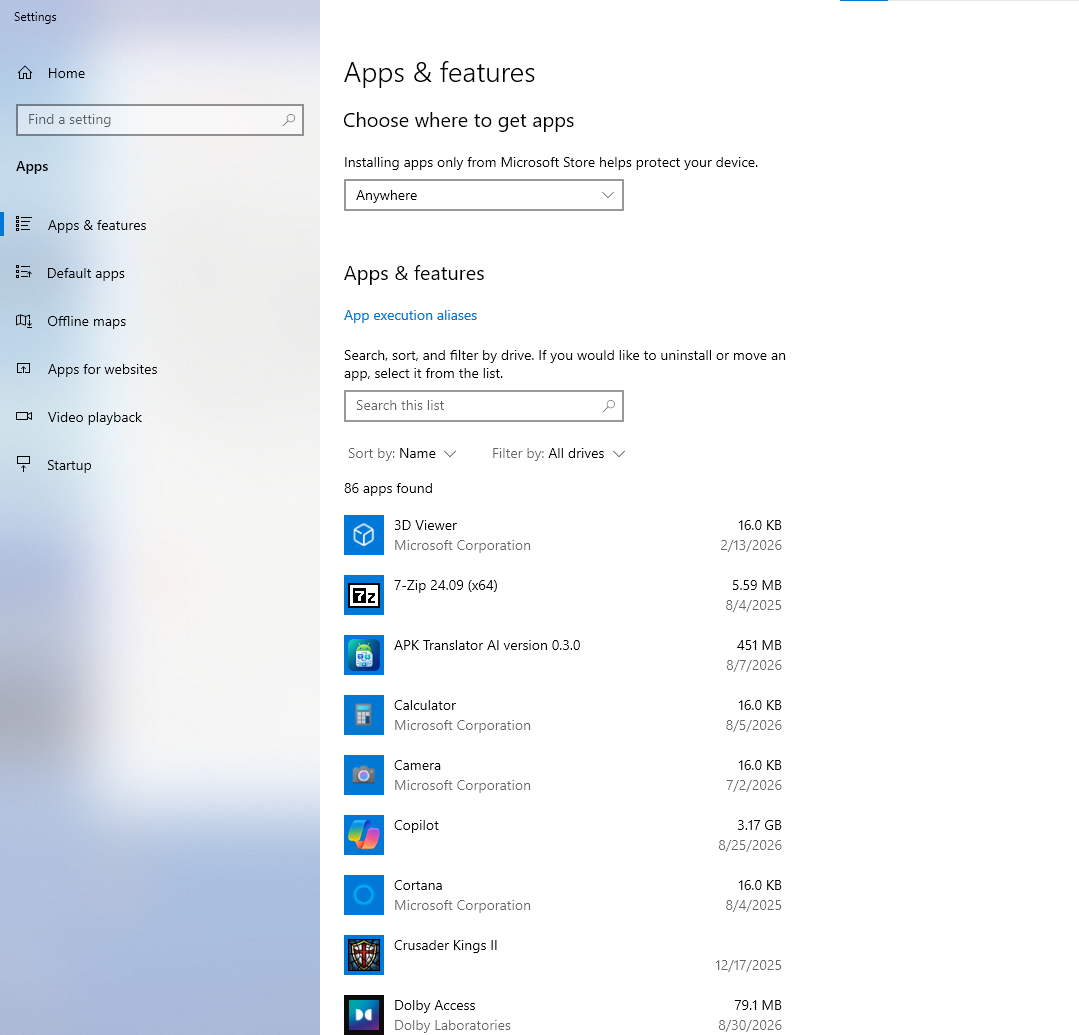
Task: Focus the Find a setting field
Action: pyautogui.click(x=160, y=120)
